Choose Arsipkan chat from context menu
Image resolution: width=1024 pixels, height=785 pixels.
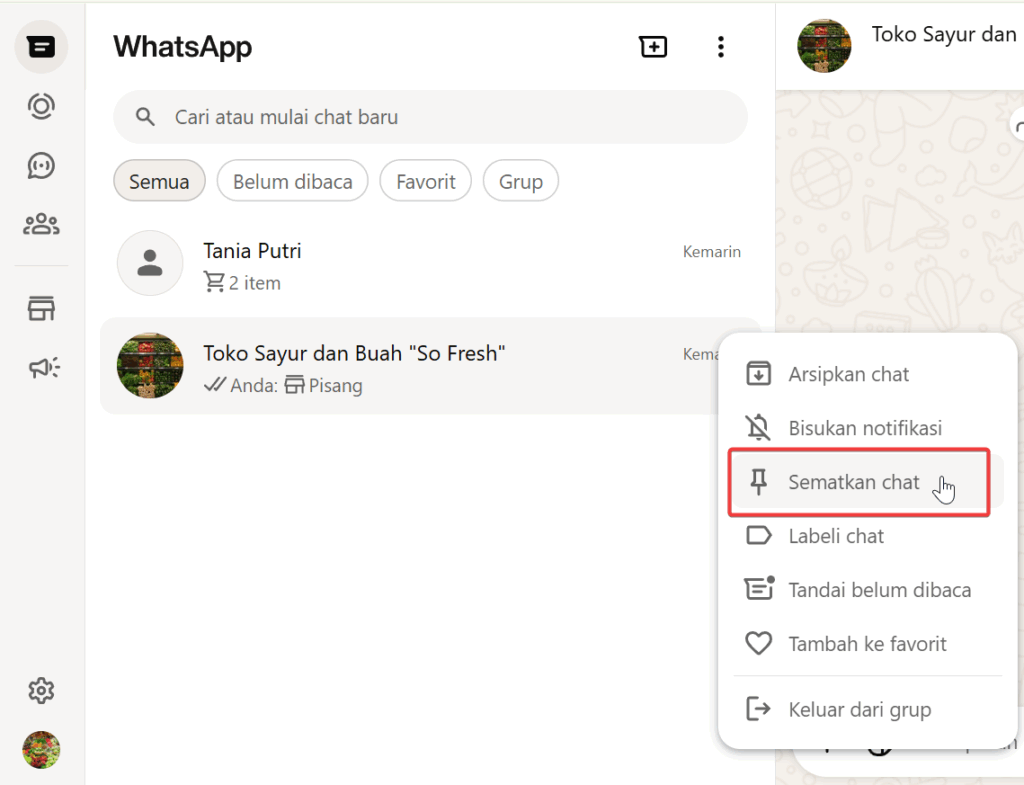[848, 374]
